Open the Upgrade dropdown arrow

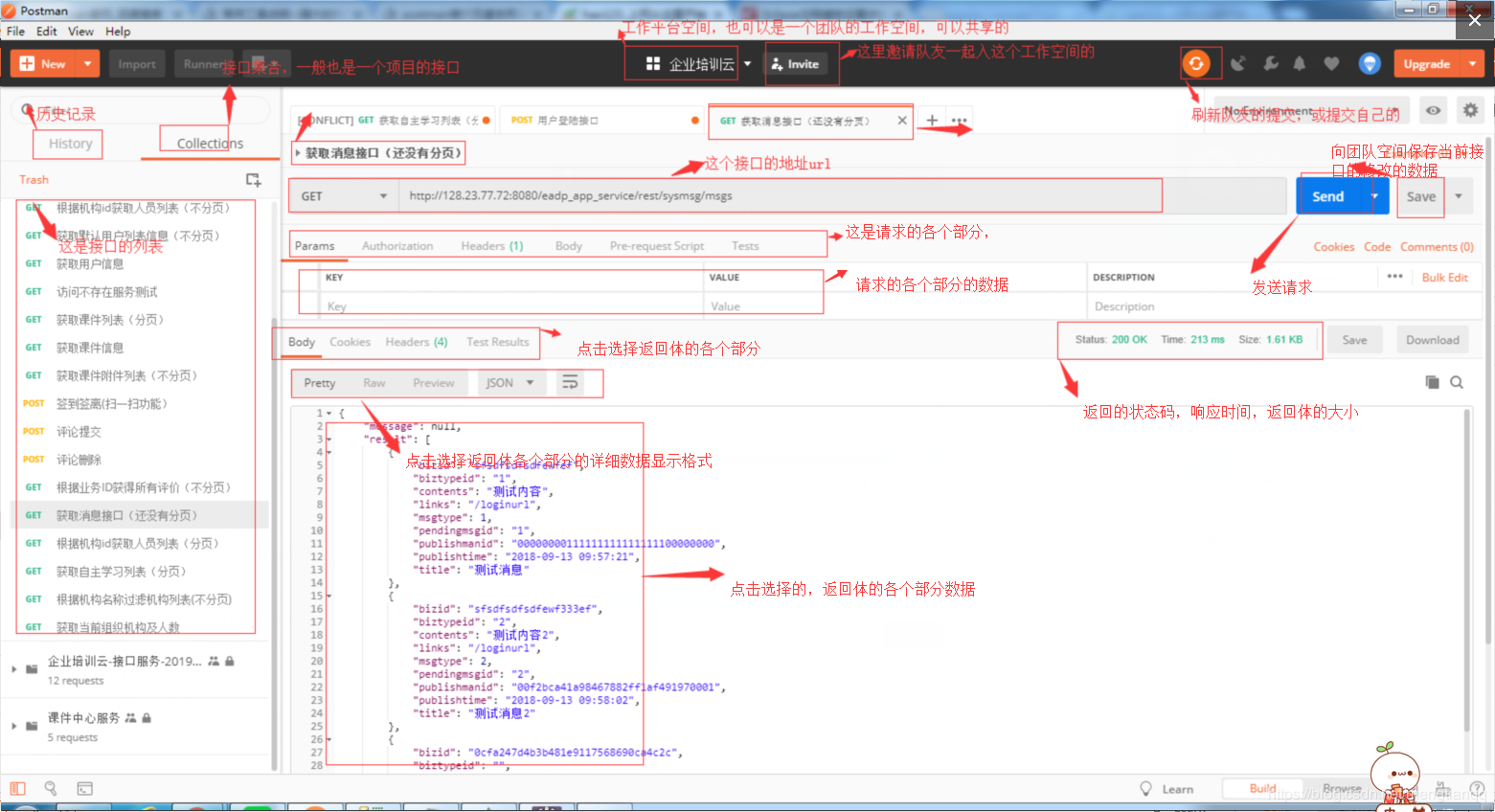click(x=1472, y=64)
